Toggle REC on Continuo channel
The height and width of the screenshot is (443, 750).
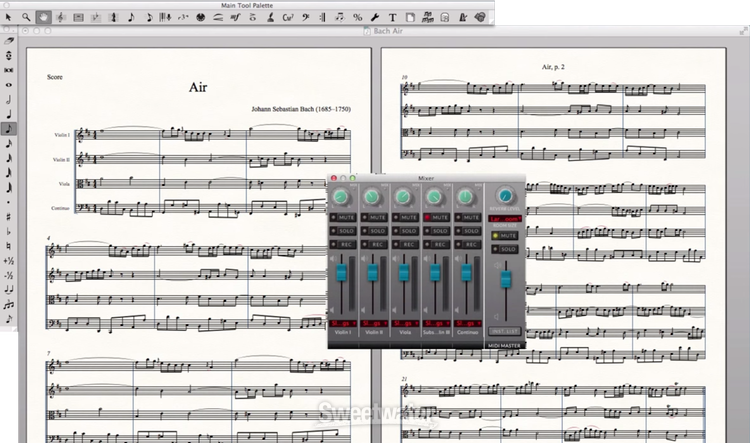coord(467,244)
